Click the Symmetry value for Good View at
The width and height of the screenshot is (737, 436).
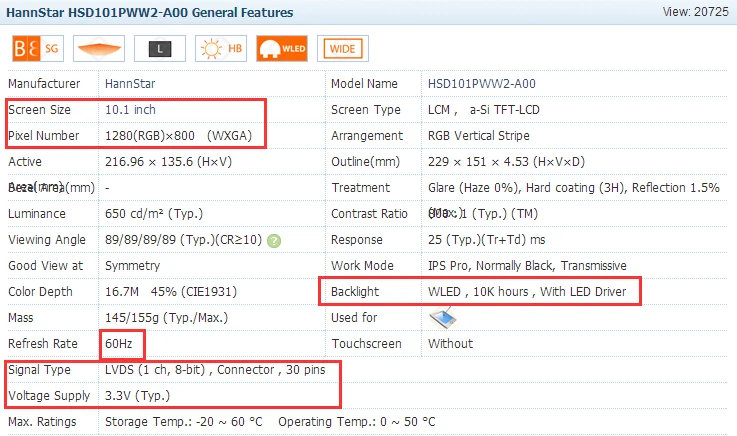point(133,266)
